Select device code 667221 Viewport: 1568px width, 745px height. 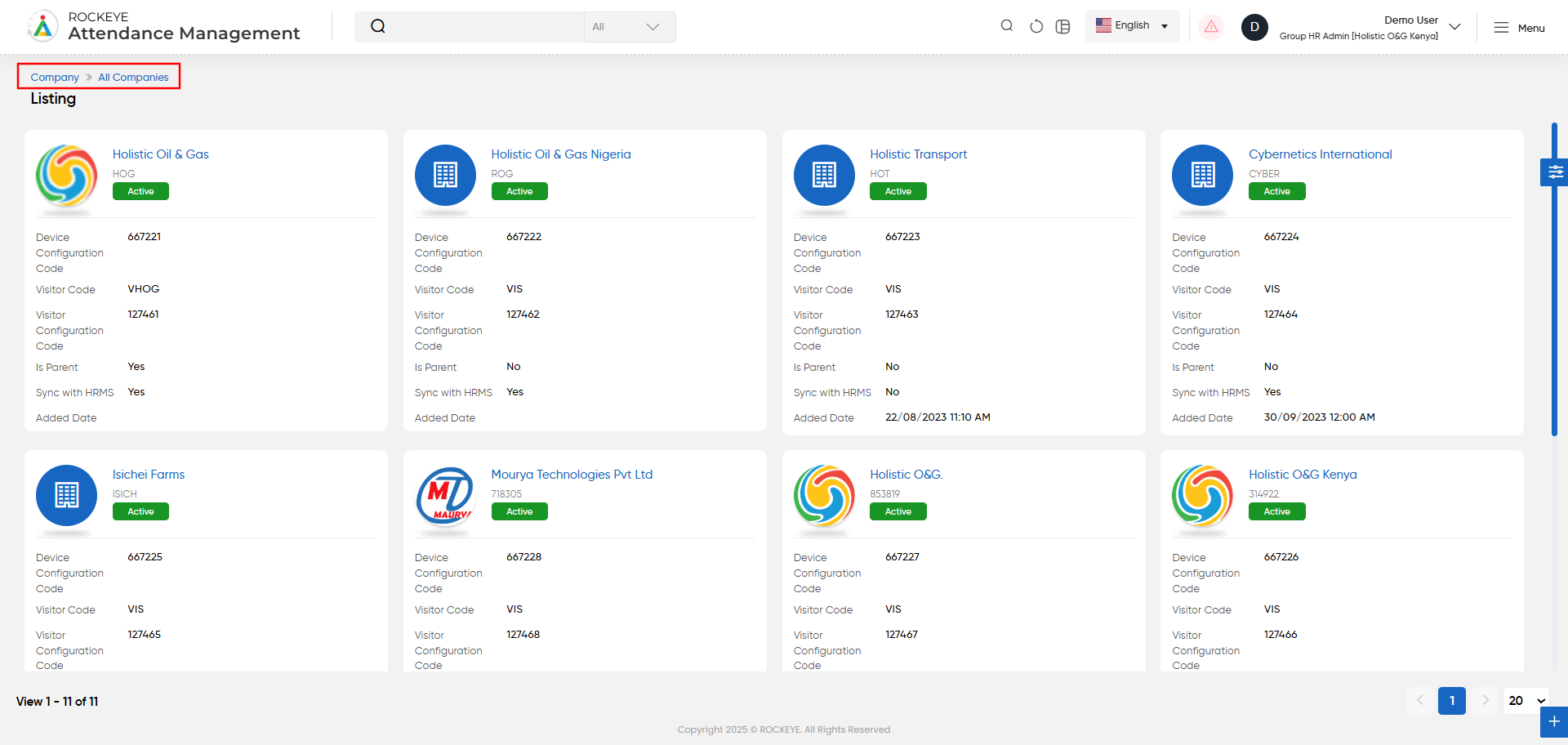[144, 237]
